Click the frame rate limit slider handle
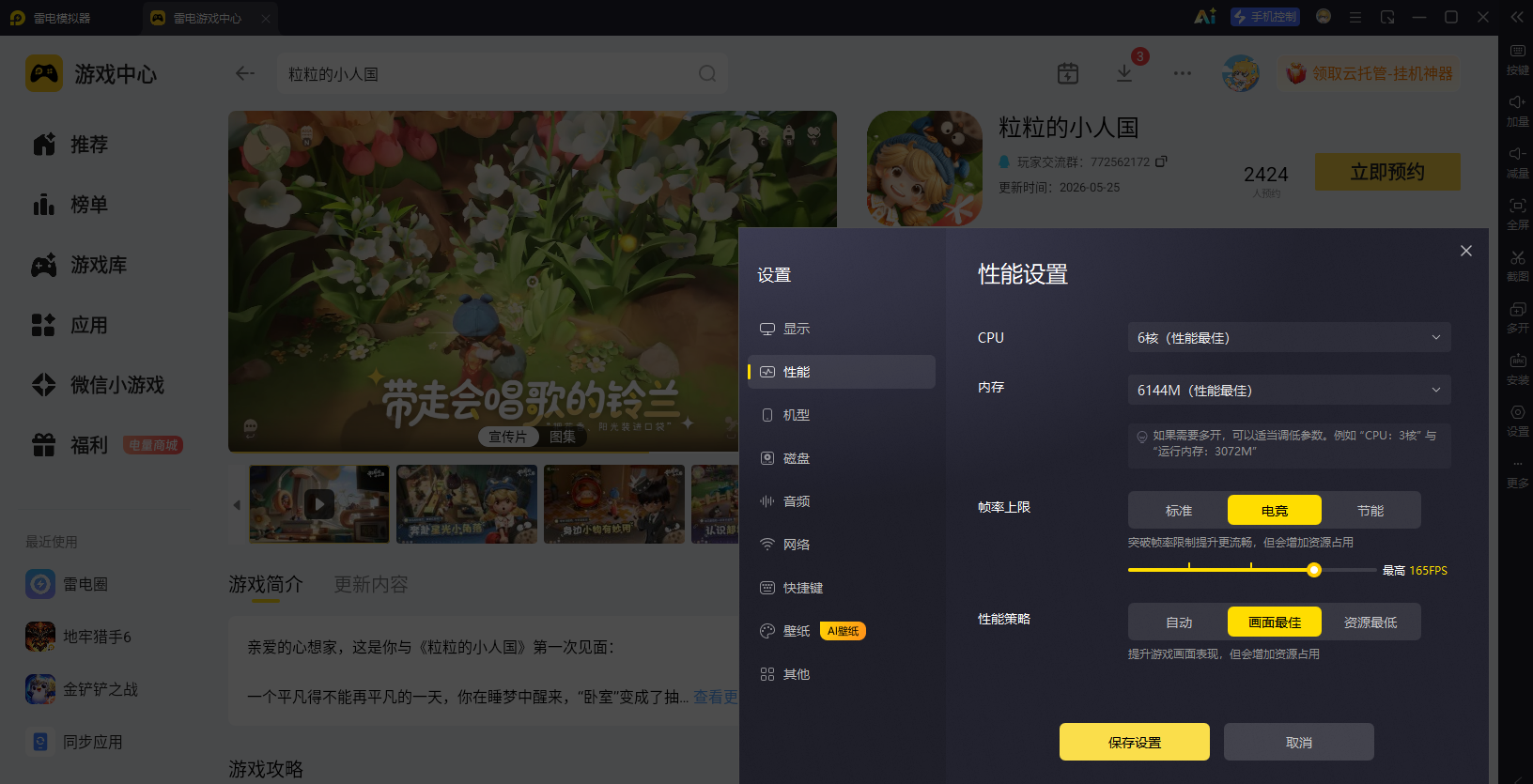This screenshot has width=1533, height=784. [x=1314, y=570]
